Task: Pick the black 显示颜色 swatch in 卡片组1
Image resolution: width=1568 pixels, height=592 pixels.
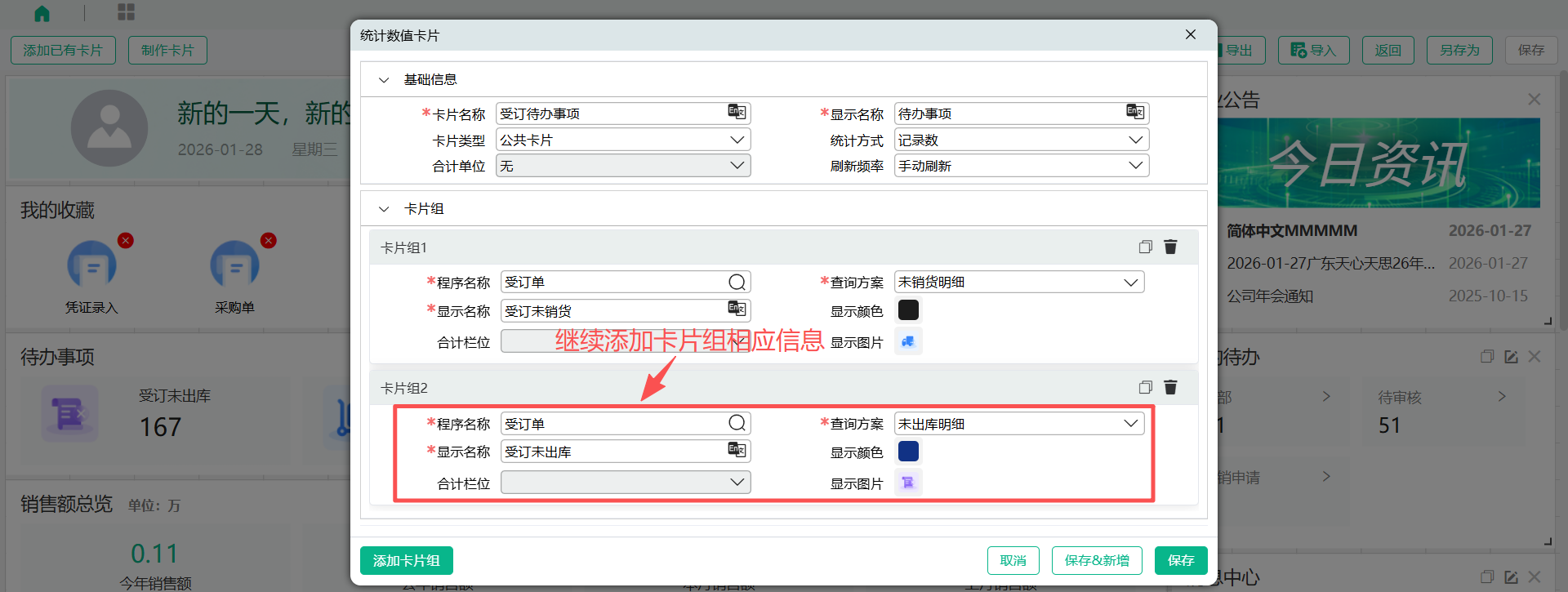Action: (x=908, y=310)
